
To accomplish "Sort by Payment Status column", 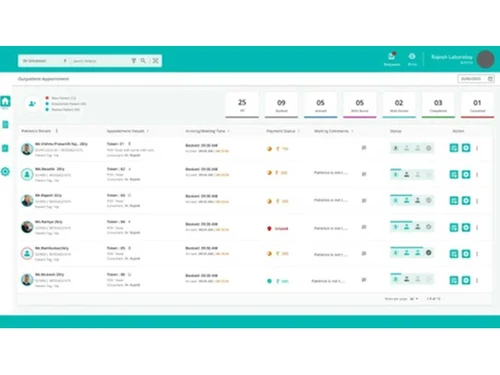I will click(299, 131).
